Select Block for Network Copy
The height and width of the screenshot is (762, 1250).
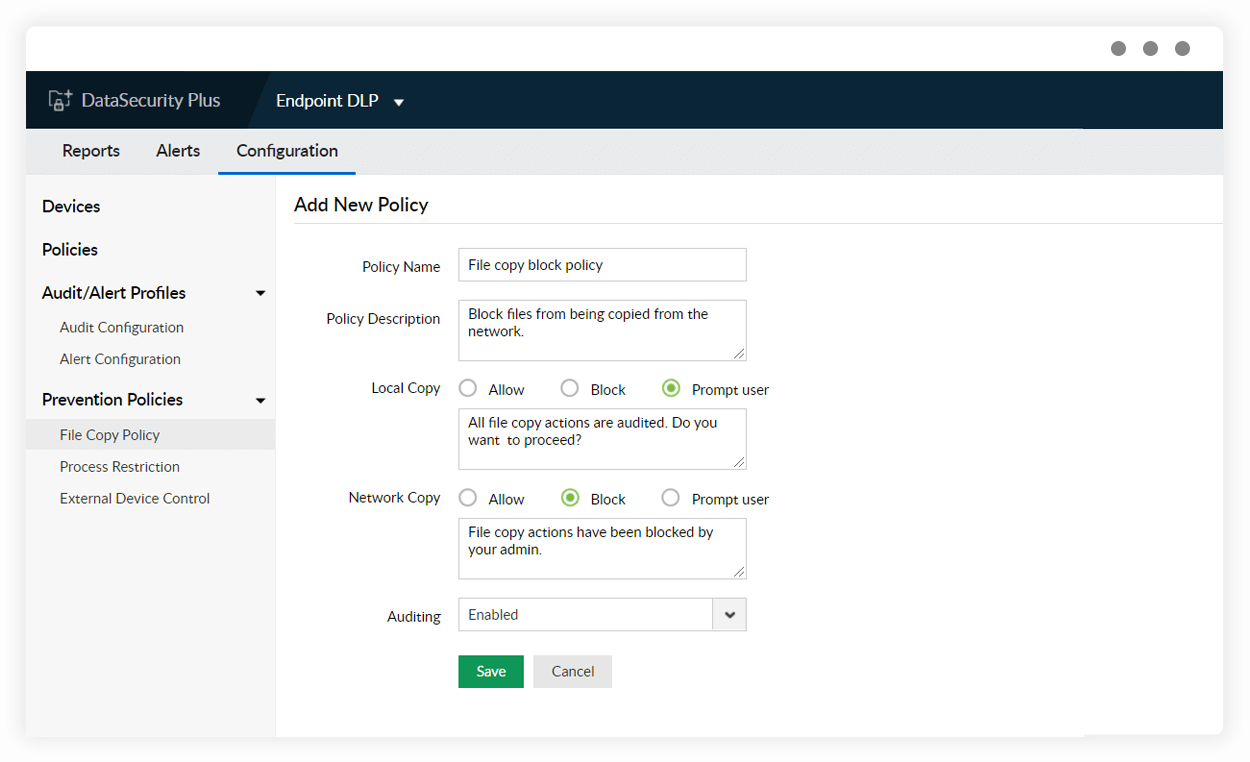tap(569, 498)
